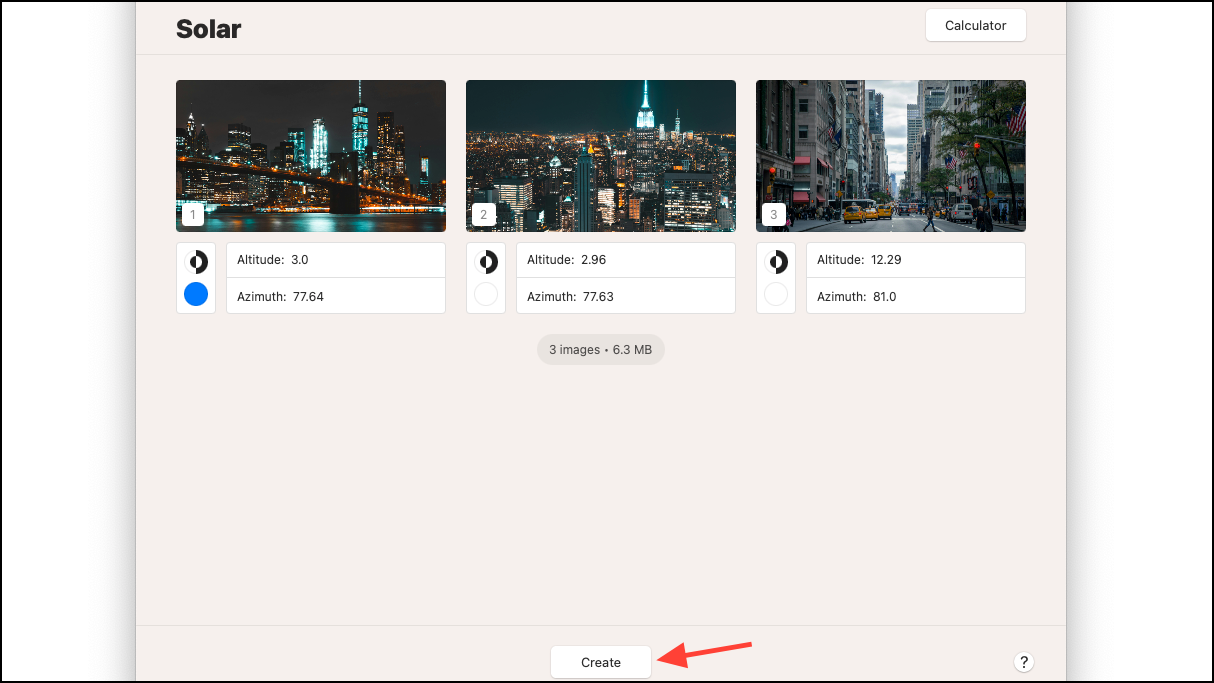Edit Altitude field showing 2.96
1214x683 pixels.
[626, 260]
